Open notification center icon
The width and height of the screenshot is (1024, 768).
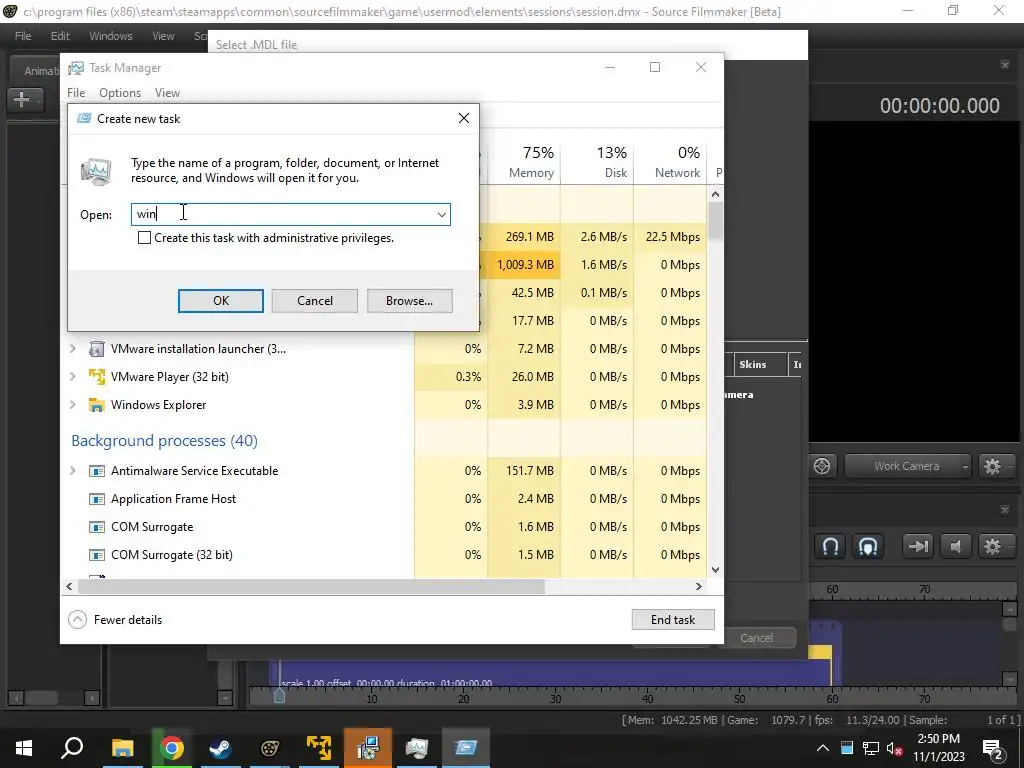(x=993, y=748)
